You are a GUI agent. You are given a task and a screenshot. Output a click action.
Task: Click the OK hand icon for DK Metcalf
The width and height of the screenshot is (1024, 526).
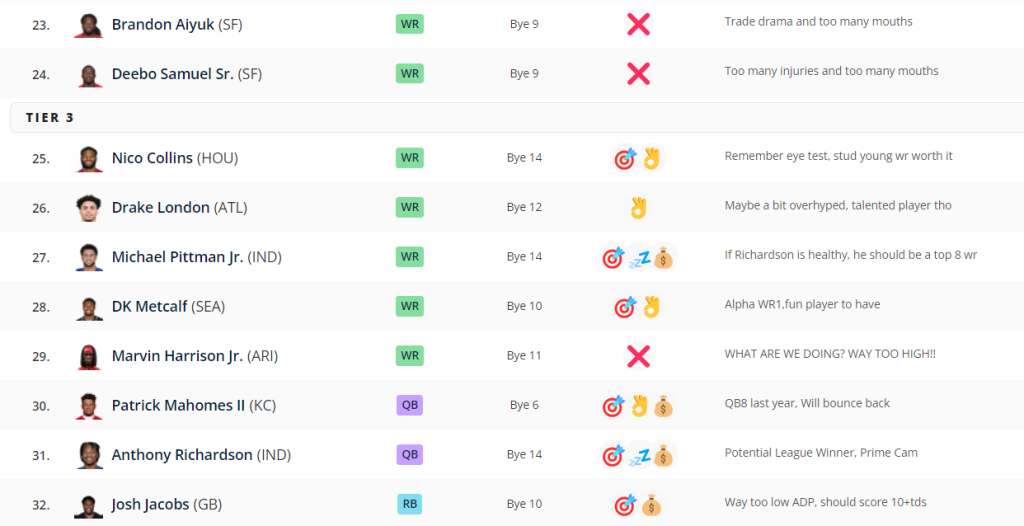pos(651,307)
